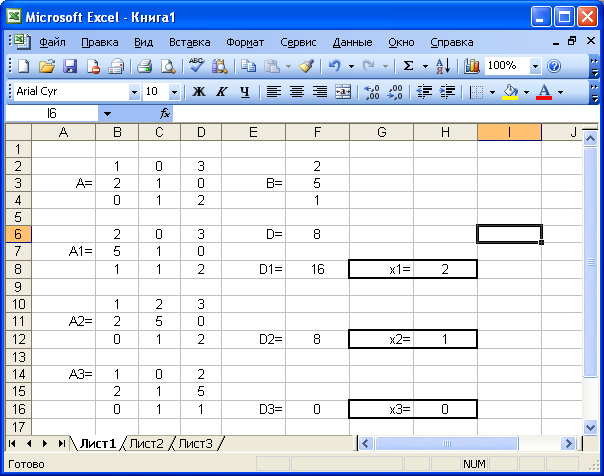Center cell text horizontally

(297, 92)
